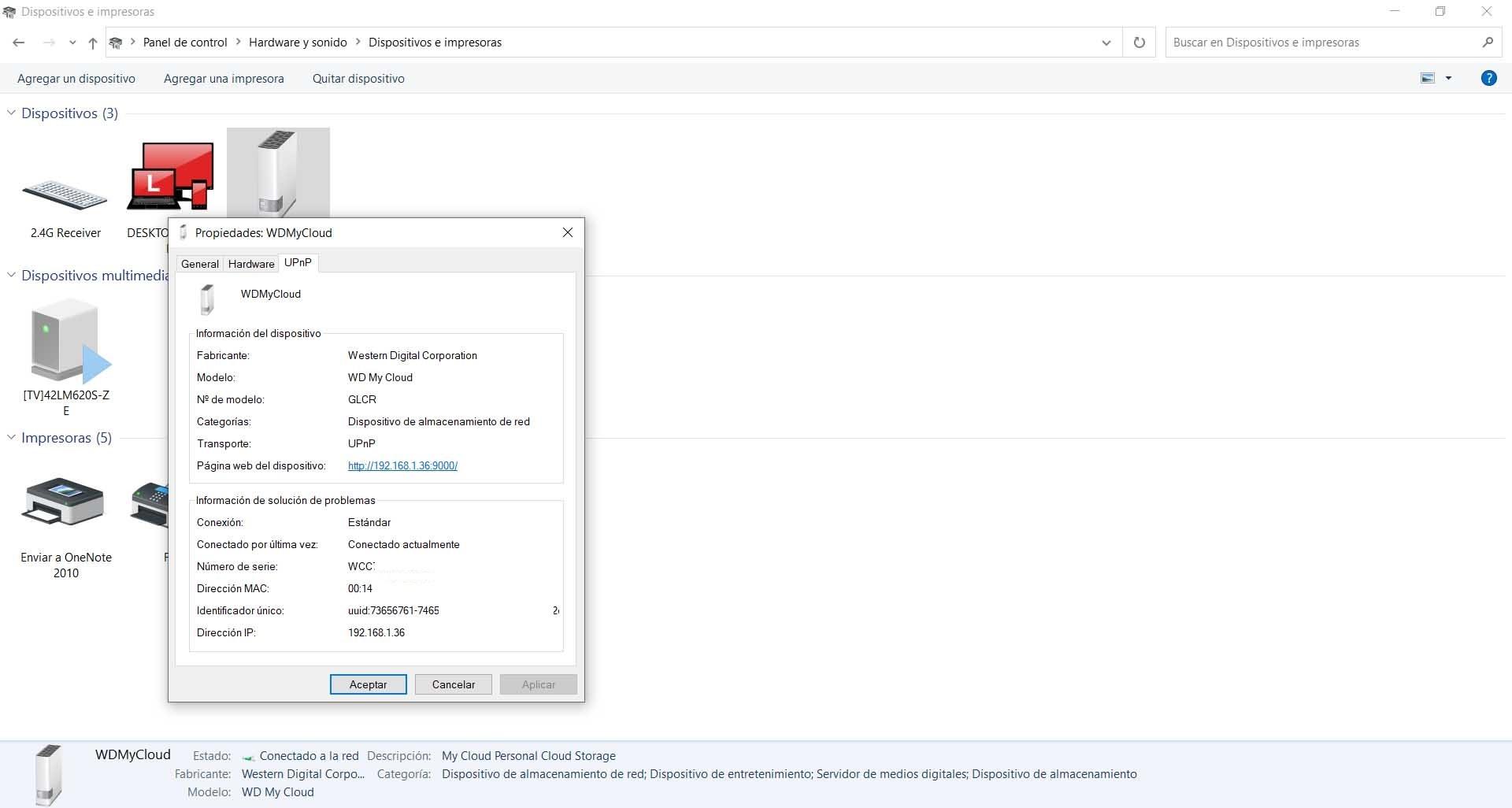Open the help question mark button

1488,78
